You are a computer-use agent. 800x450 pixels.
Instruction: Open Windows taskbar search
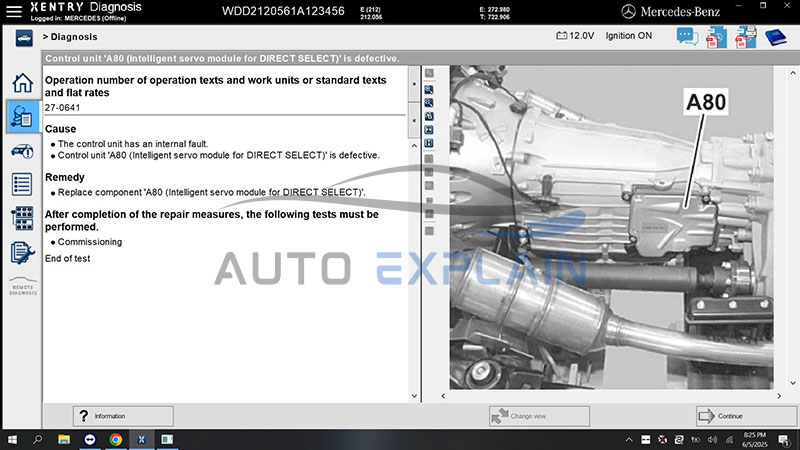tap(37, 439)
